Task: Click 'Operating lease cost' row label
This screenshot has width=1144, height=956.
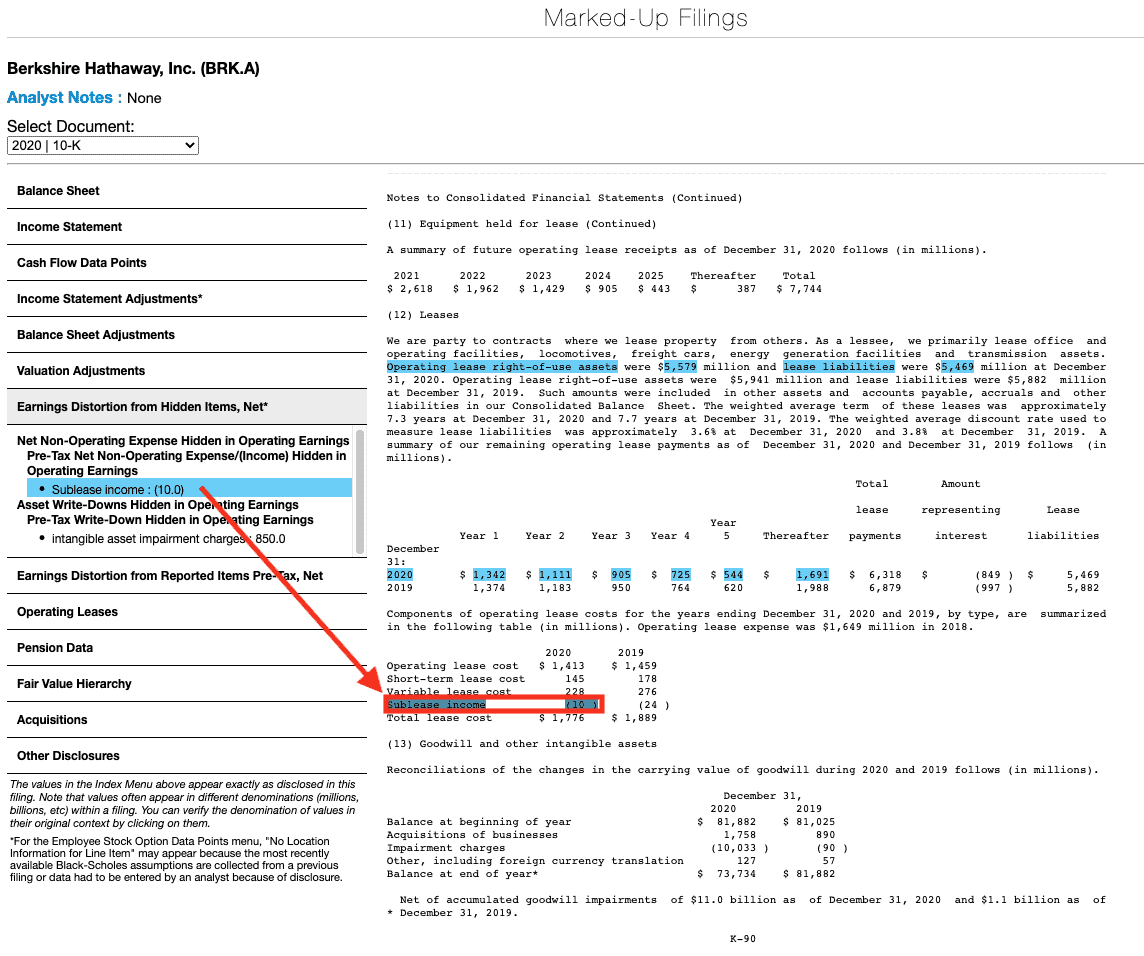Action: click(x=452, y=666)
